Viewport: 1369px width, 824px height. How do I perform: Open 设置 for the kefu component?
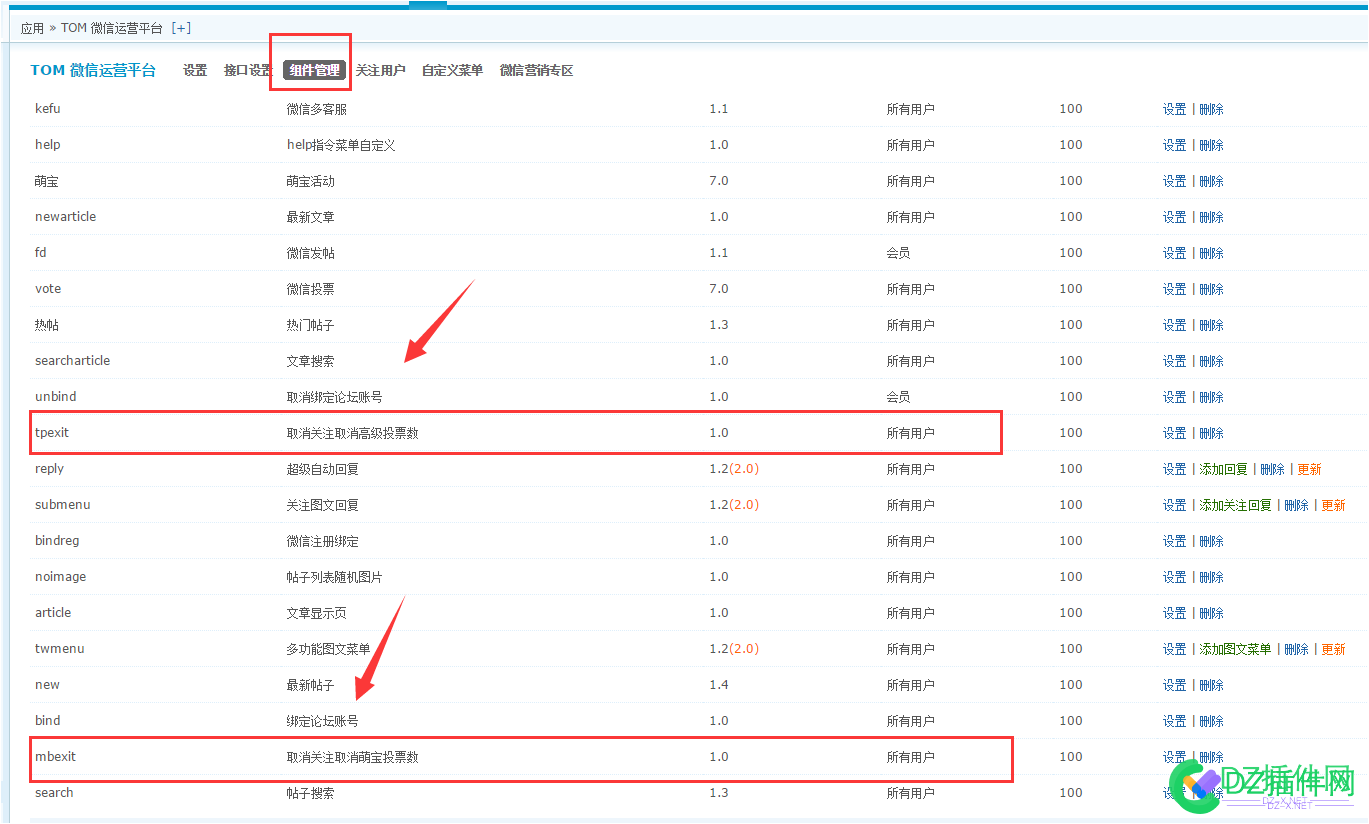click(x=1174, y=109)
